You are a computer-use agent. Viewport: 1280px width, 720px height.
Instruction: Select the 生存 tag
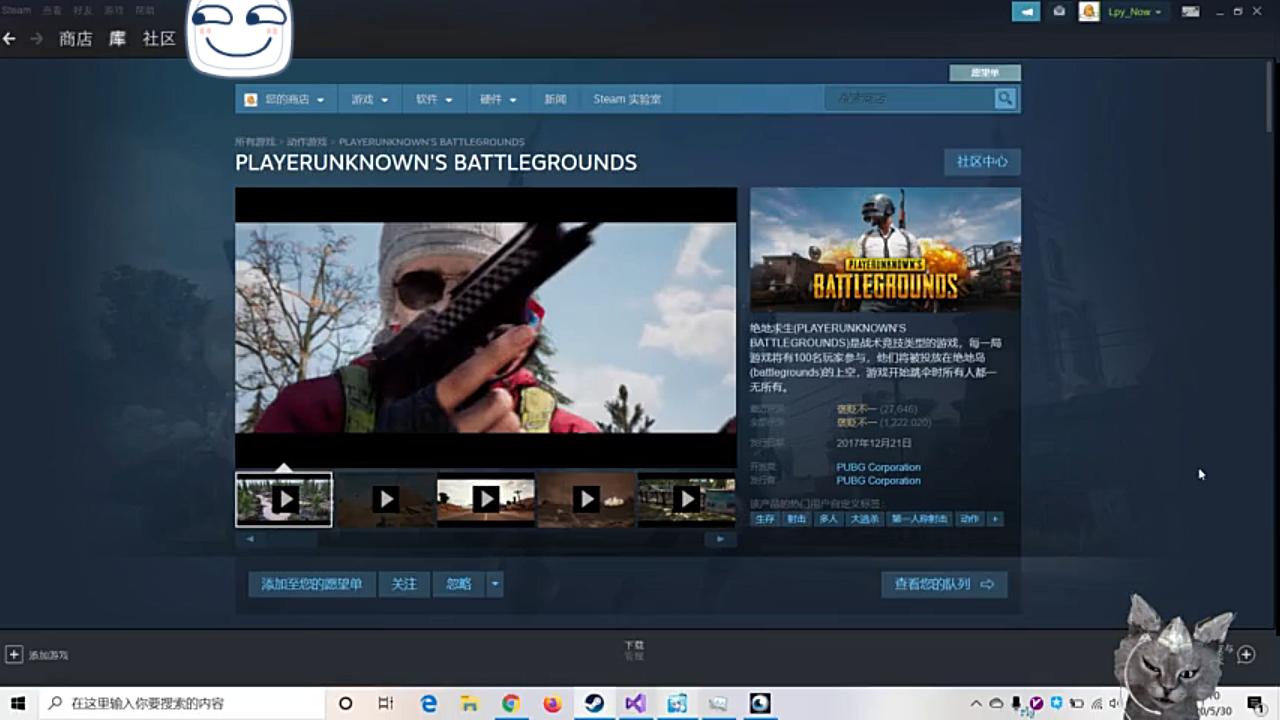765,519
